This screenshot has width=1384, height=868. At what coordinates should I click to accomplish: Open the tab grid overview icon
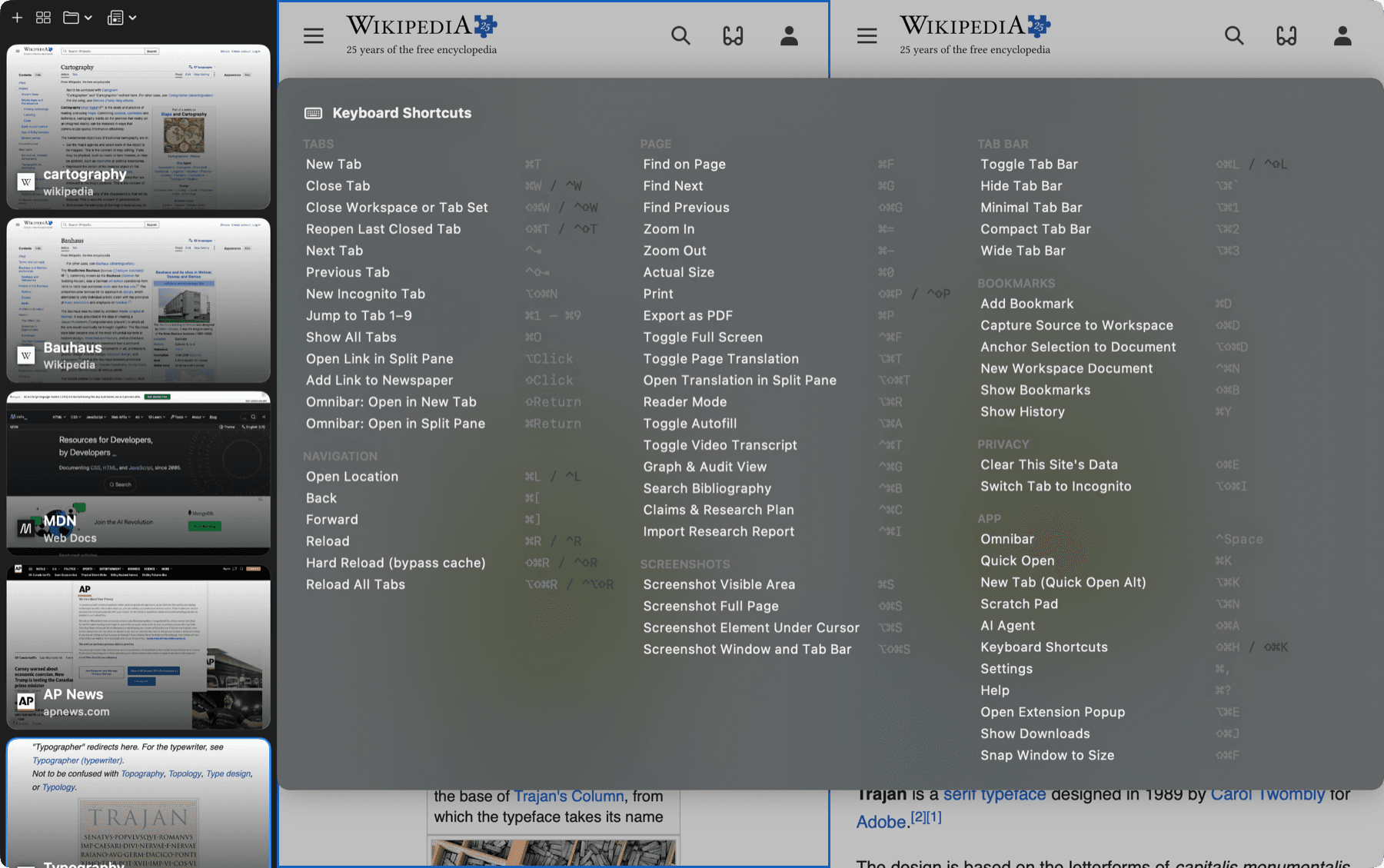pos(44,17)
